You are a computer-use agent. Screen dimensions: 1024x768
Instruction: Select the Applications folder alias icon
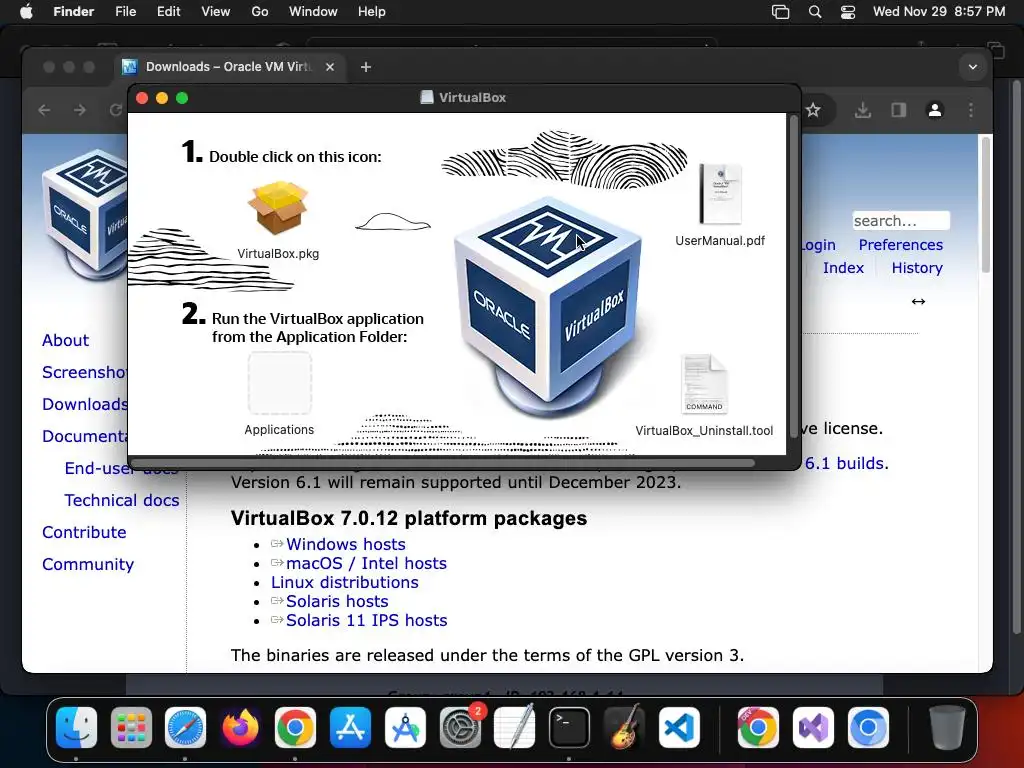[280, 383]
